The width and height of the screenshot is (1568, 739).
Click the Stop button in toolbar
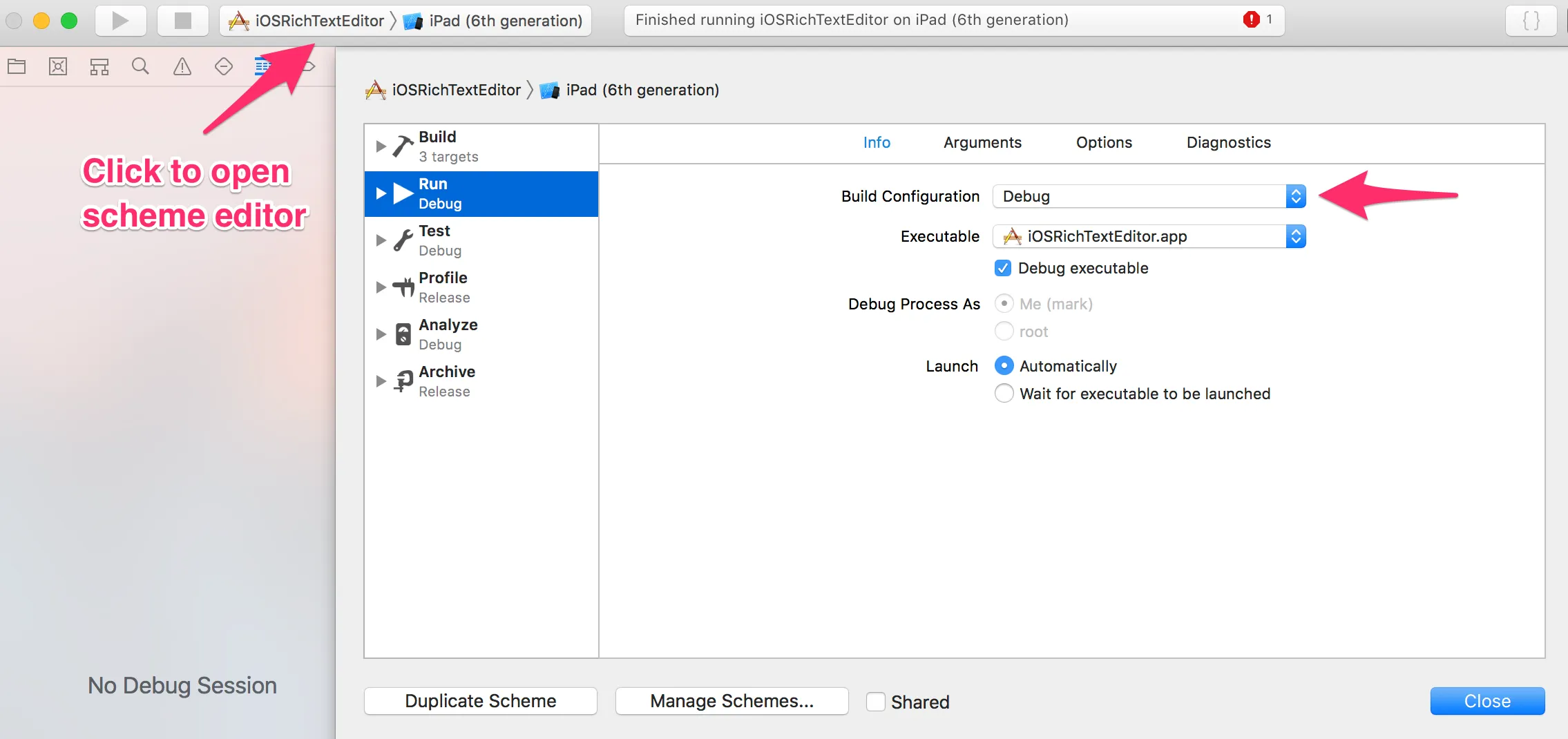pyautogui.click(x=182, y=21)
